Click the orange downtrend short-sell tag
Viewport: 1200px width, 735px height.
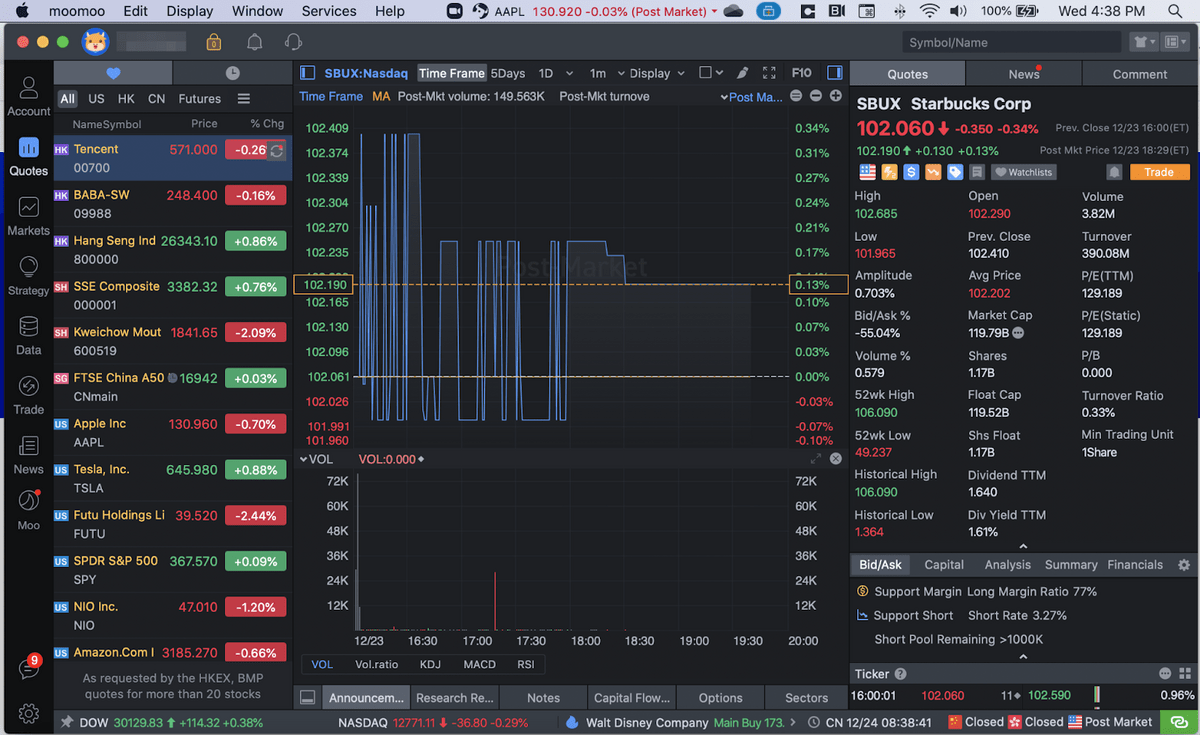(933, 172)
